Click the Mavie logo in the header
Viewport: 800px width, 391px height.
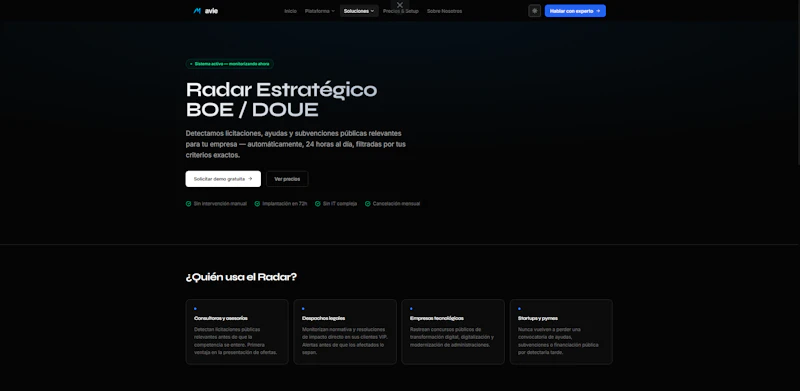tap(206, 11)
